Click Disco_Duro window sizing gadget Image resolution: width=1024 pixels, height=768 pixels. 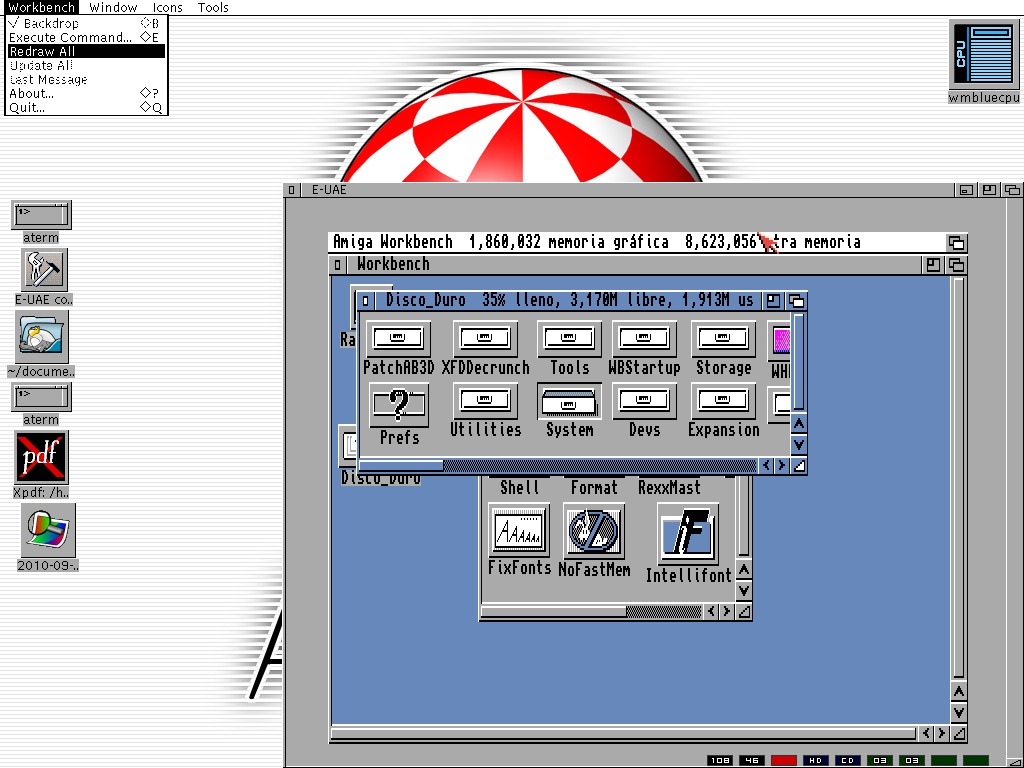[x=798, y=466]
